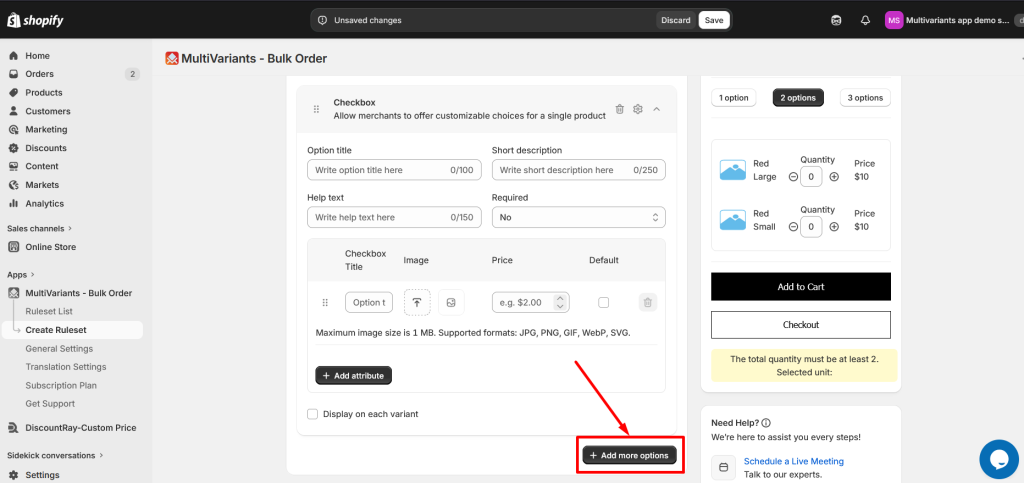Viewport: 1024px width, 483px height.
Task: Open image library picker icon
Action: (x=451, y=302)
